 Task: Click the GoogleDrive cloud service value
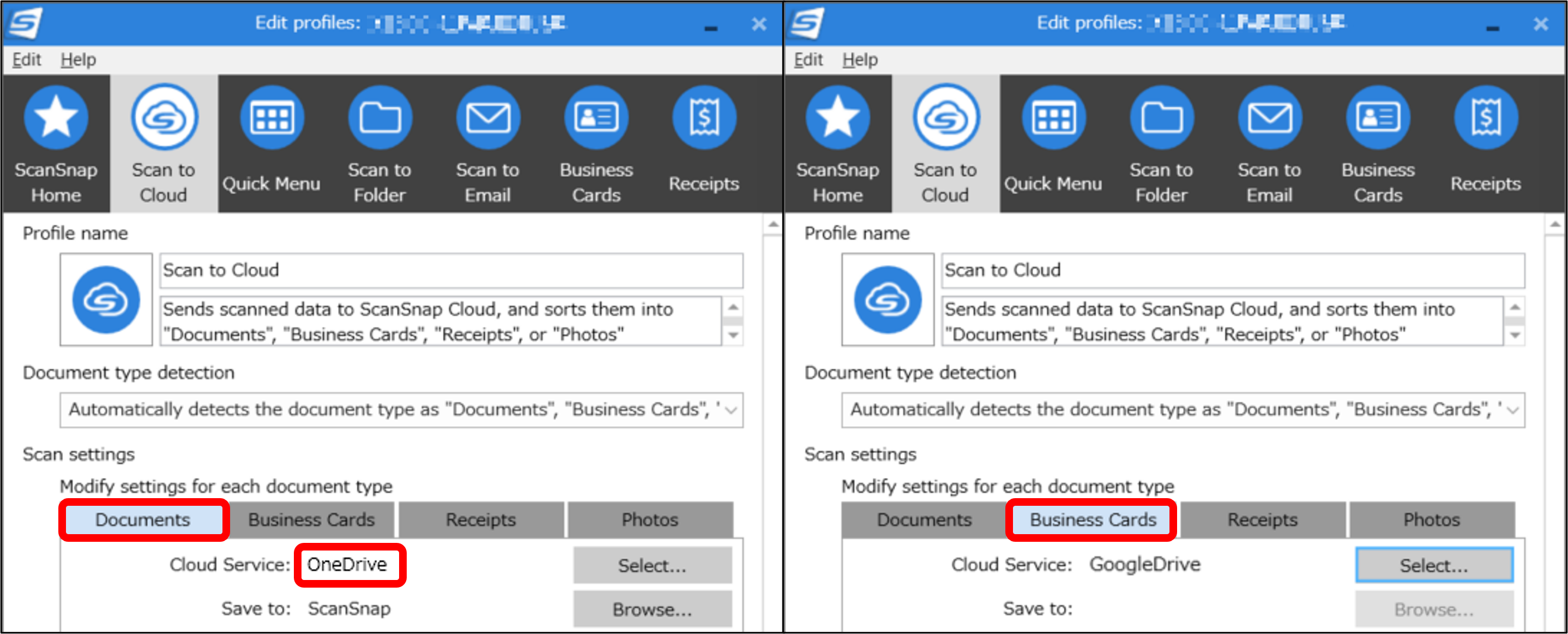pyautogui.click(x=1144, y=565)
